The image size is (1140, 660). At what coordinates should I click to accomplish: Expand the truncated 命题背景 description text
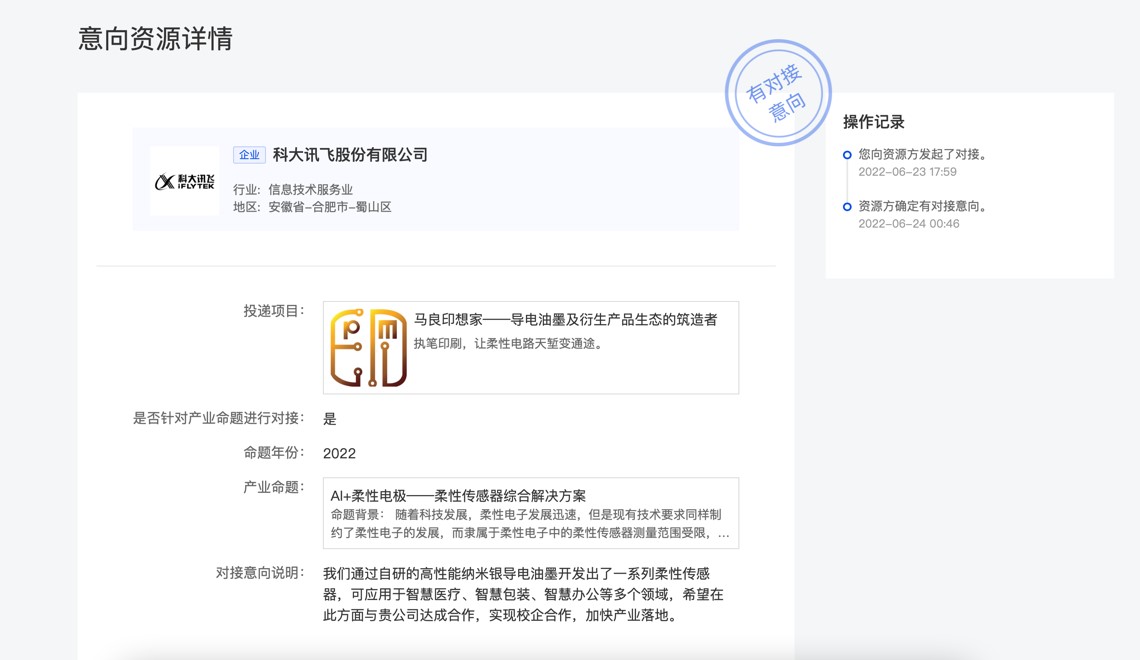point(530,524)
